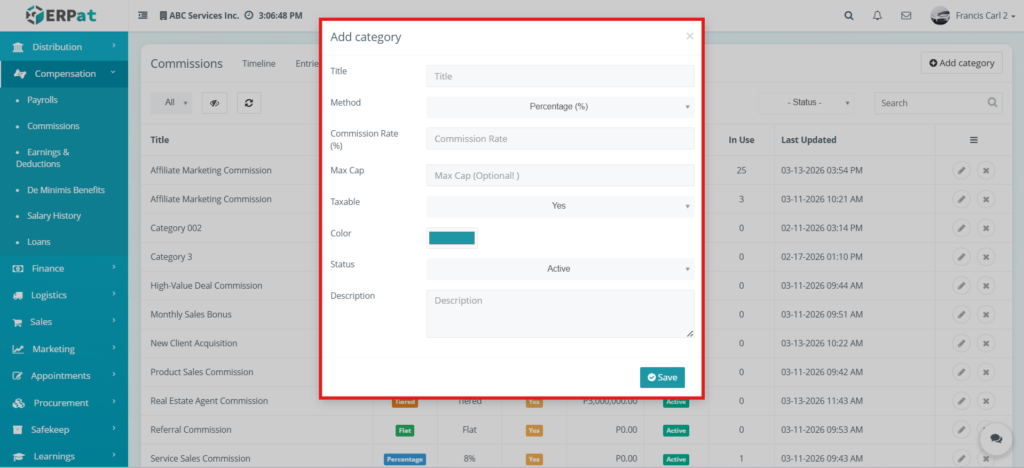Open the Taxable dropdown
This screenshot has height=468, width=1024.
560,206
